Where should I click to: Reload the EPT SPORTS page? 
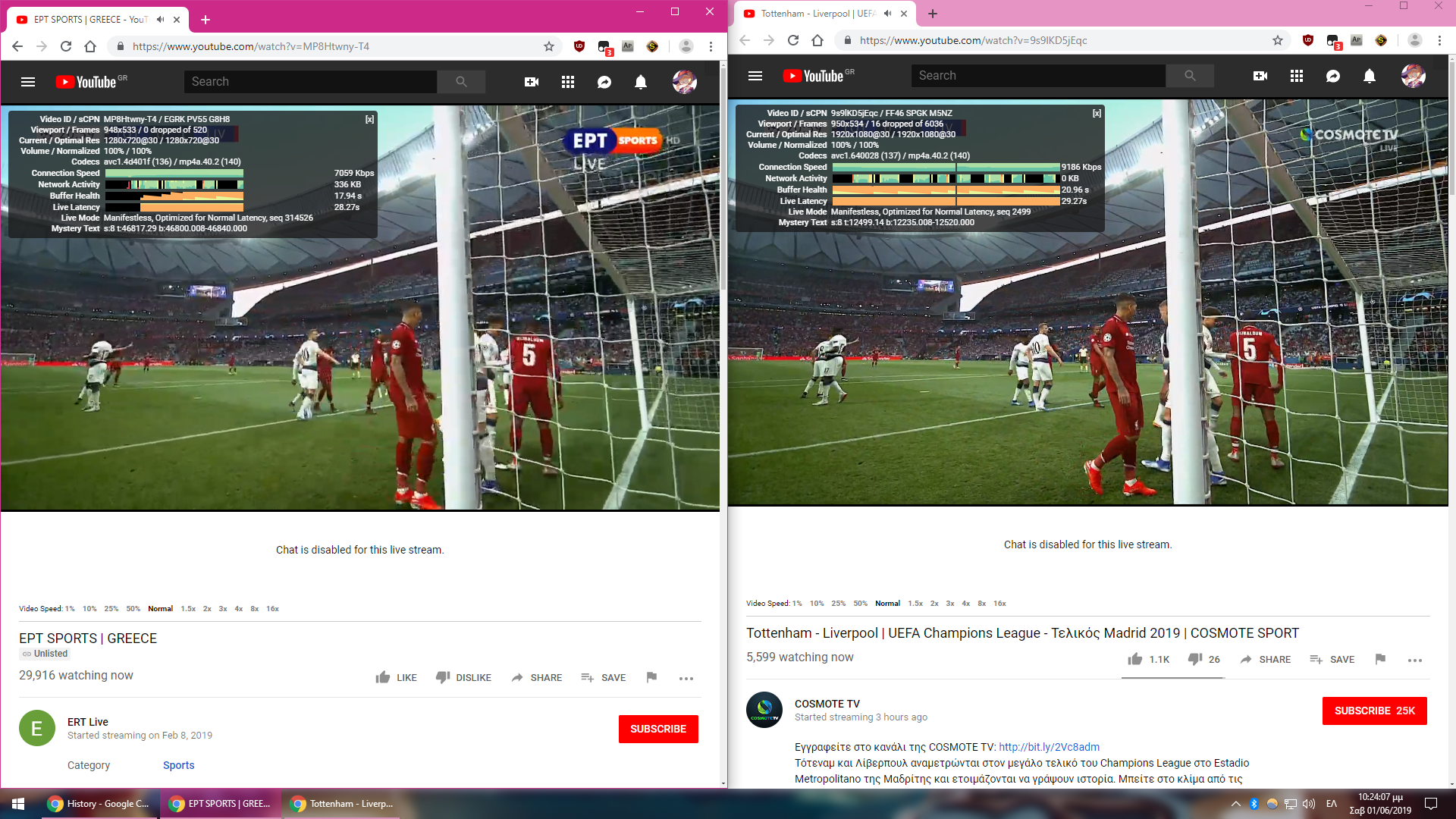66,46
